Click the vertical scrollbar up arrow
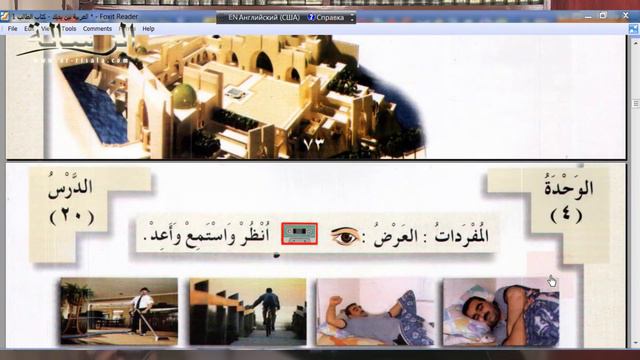Screen dimensions: 640x360 (636, 42)
